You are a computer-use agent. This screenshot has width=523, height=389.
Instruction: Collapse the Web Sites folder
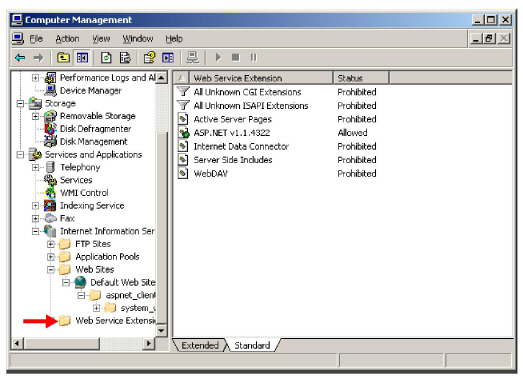51,270
